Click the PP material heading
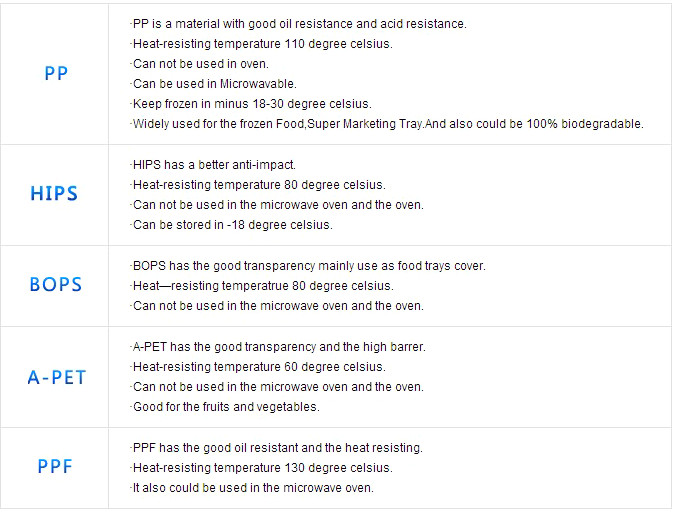The image size is (673, 512). pyautogui.click(x=56, y=73)
